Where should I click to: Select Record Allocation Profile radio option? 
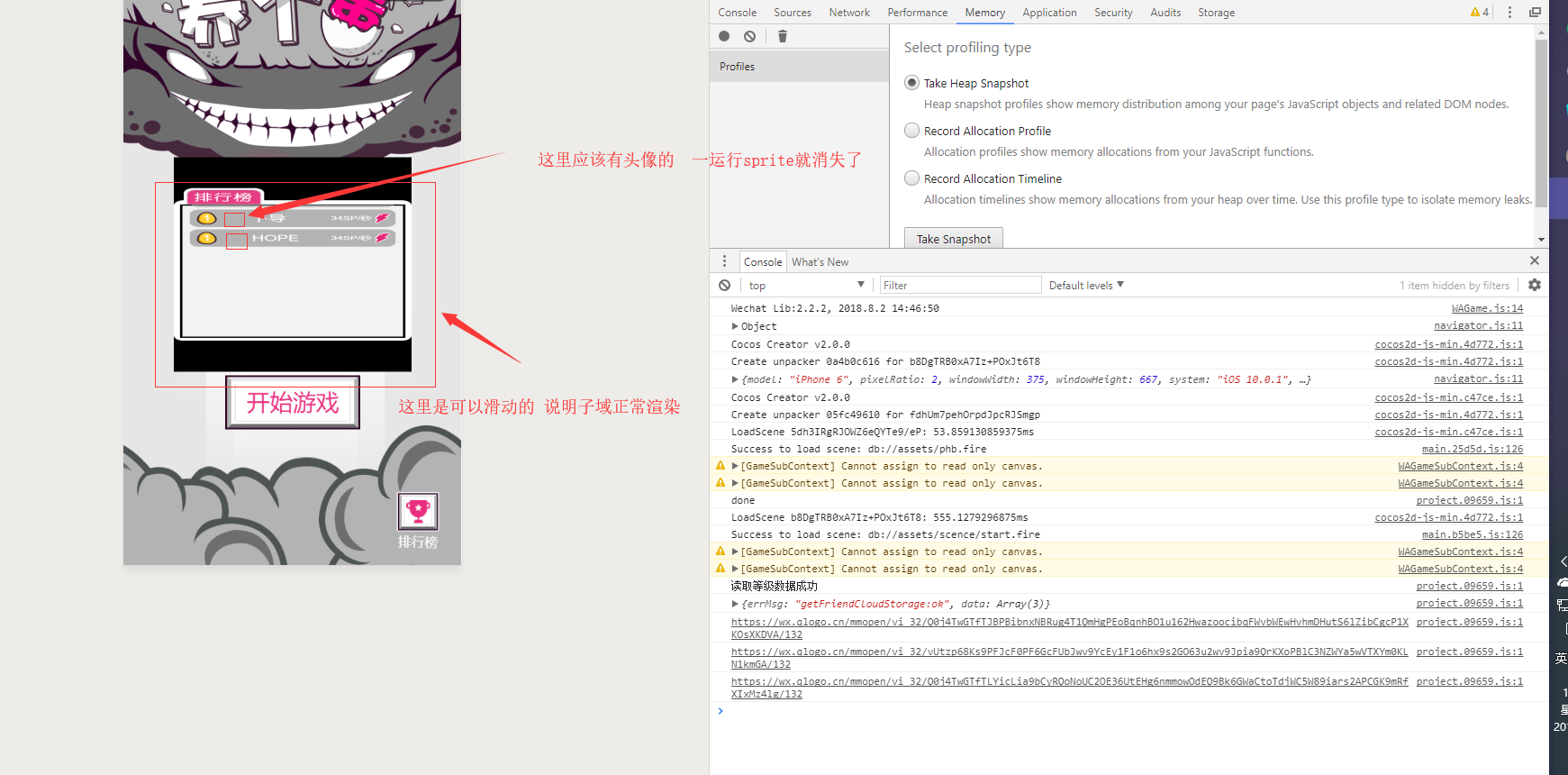pyautogui.click(x=912, y=131)
